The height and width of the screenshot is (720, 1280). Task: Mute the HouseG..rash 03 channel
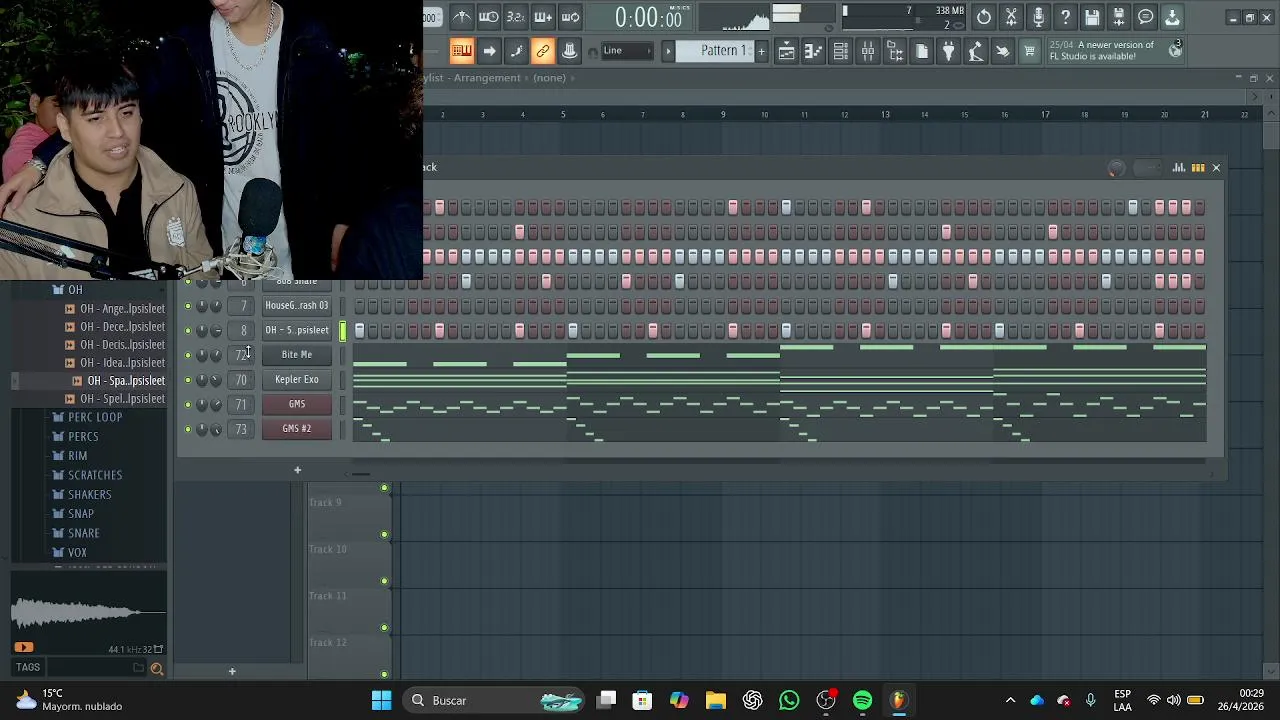pyautogui.click(x=187, y=306)
